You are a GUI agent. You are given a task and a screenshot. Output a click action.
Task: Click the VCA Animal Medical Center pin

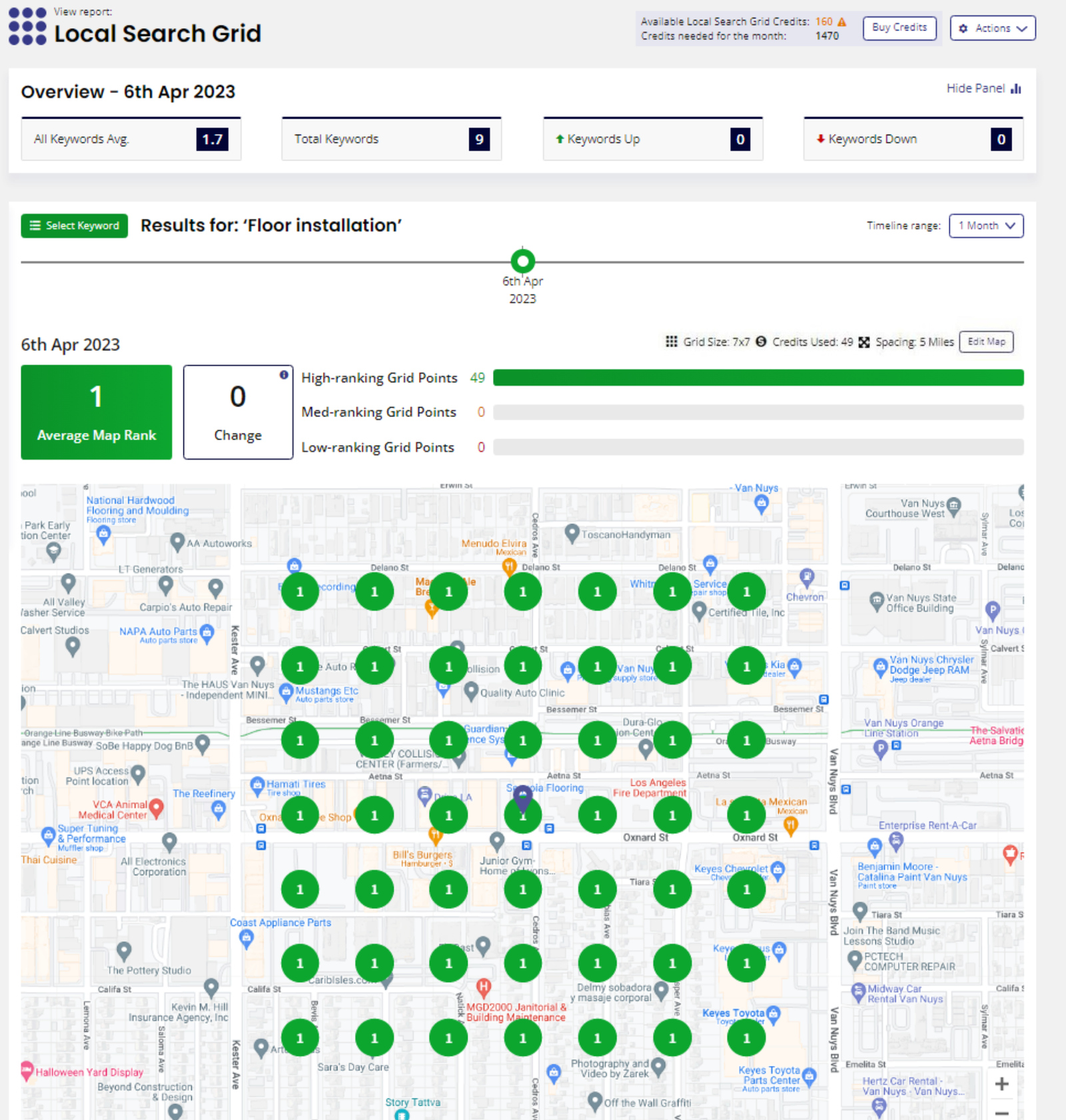[x=157, y=808]
